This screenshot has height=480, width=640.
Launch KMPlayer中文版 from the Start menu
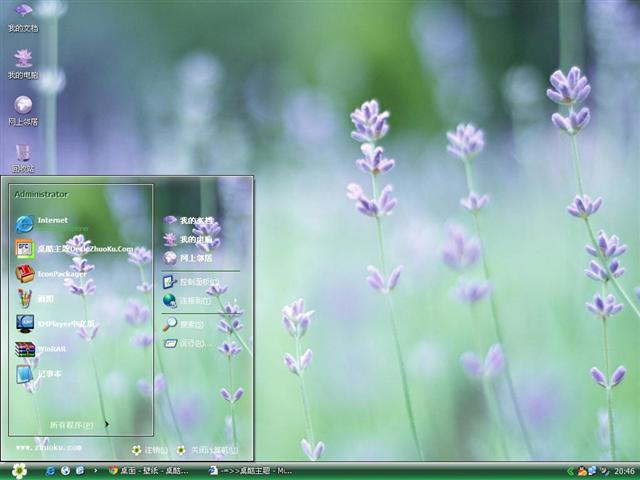coord(55,324)
